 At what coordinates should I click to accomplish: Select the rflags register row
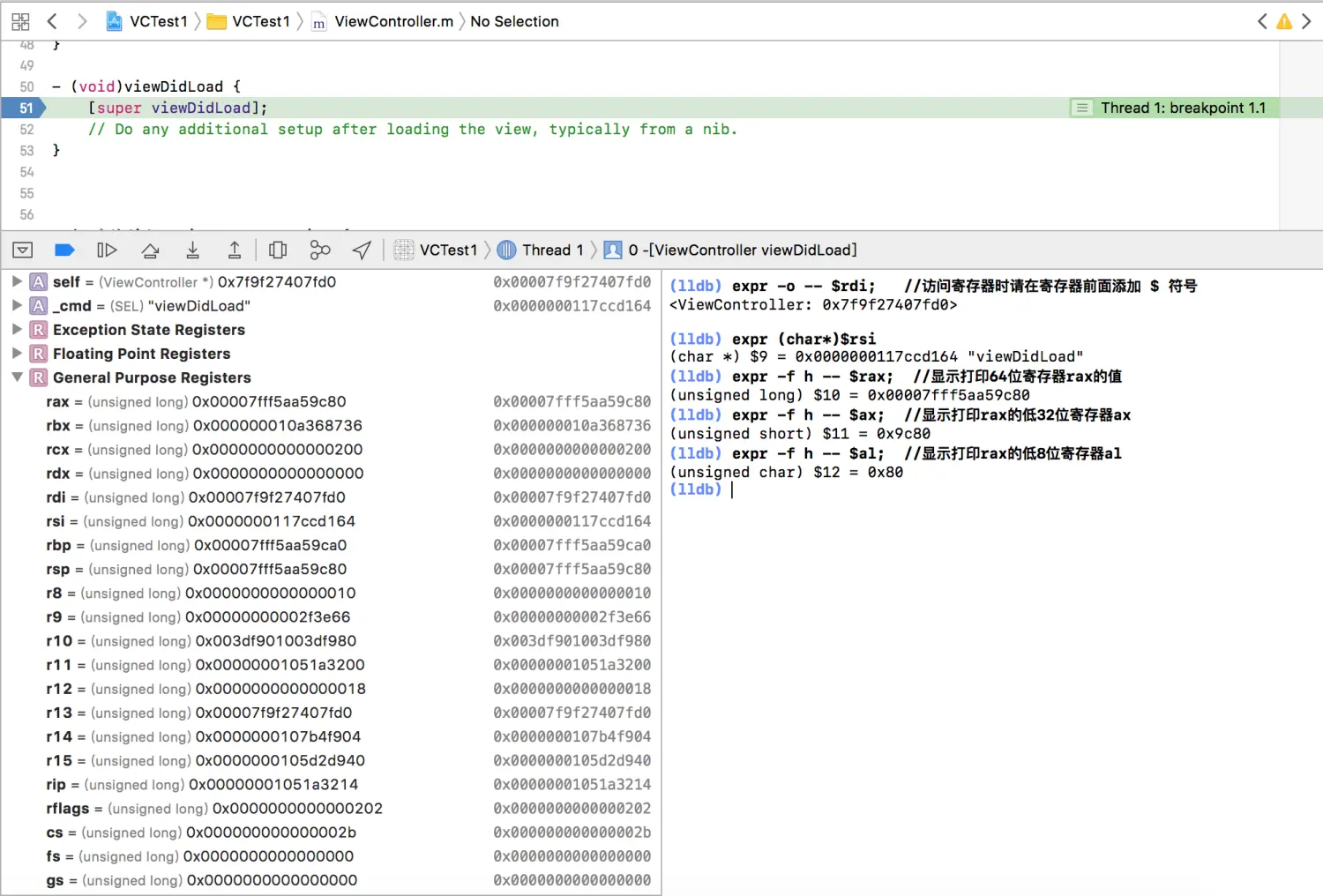pos(331,809)
